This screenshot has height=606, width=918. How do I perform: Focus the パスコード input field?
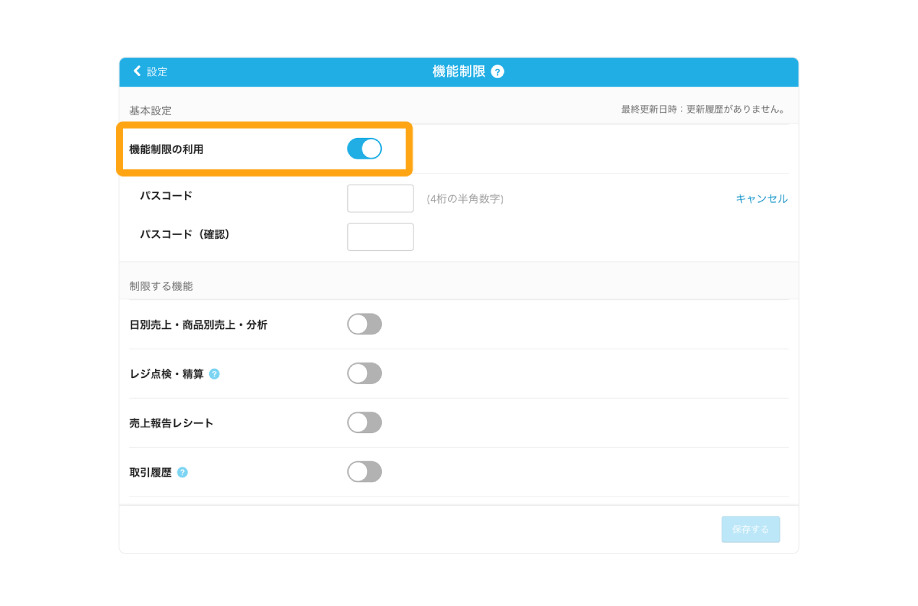click(381, 198)
